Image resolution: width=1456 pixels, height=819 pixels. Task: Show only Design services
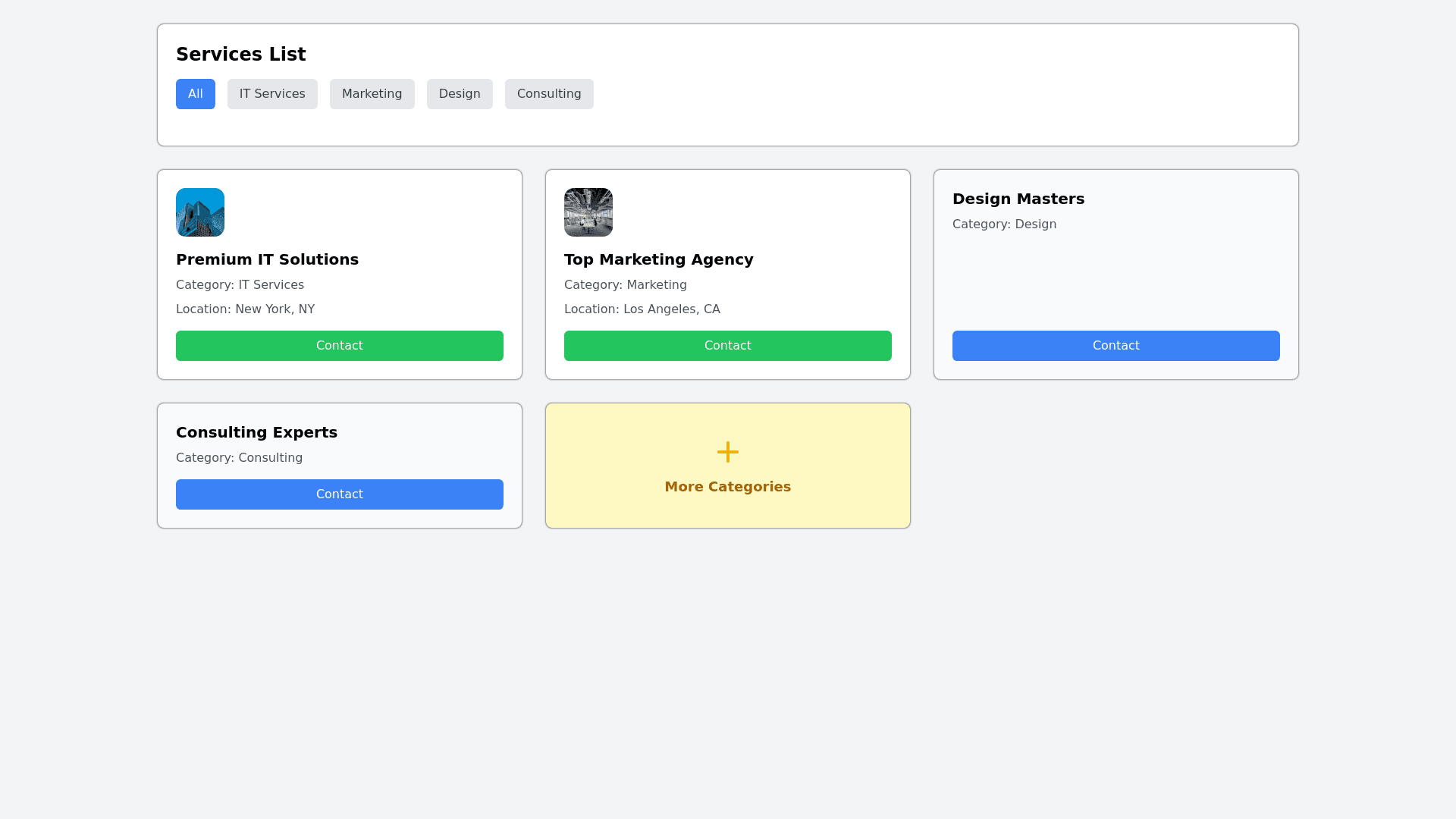pyautogui.click(x=460, y=94)
